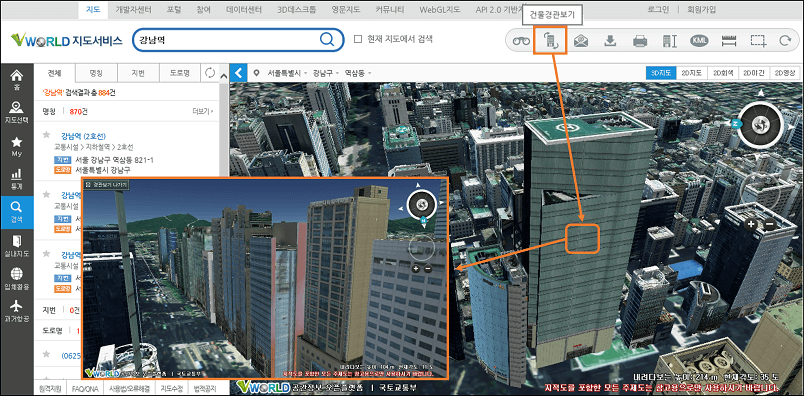Open the WebGL지도 menu

coord(439,9)
